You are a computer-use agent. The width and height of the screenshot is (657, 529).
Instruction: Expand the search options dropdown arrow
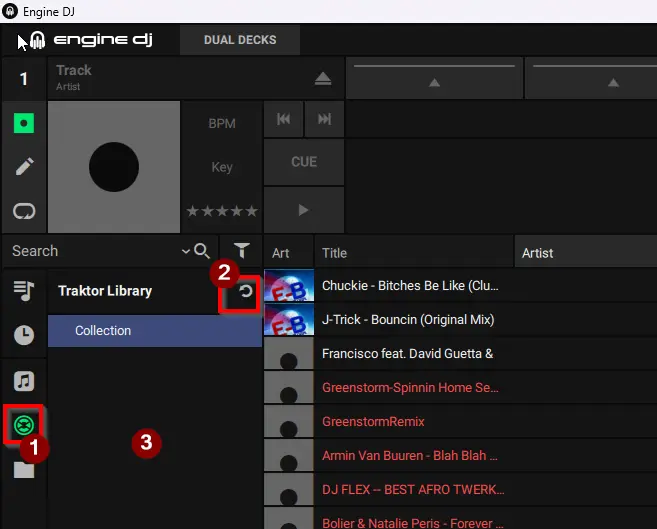pos(186,251)
